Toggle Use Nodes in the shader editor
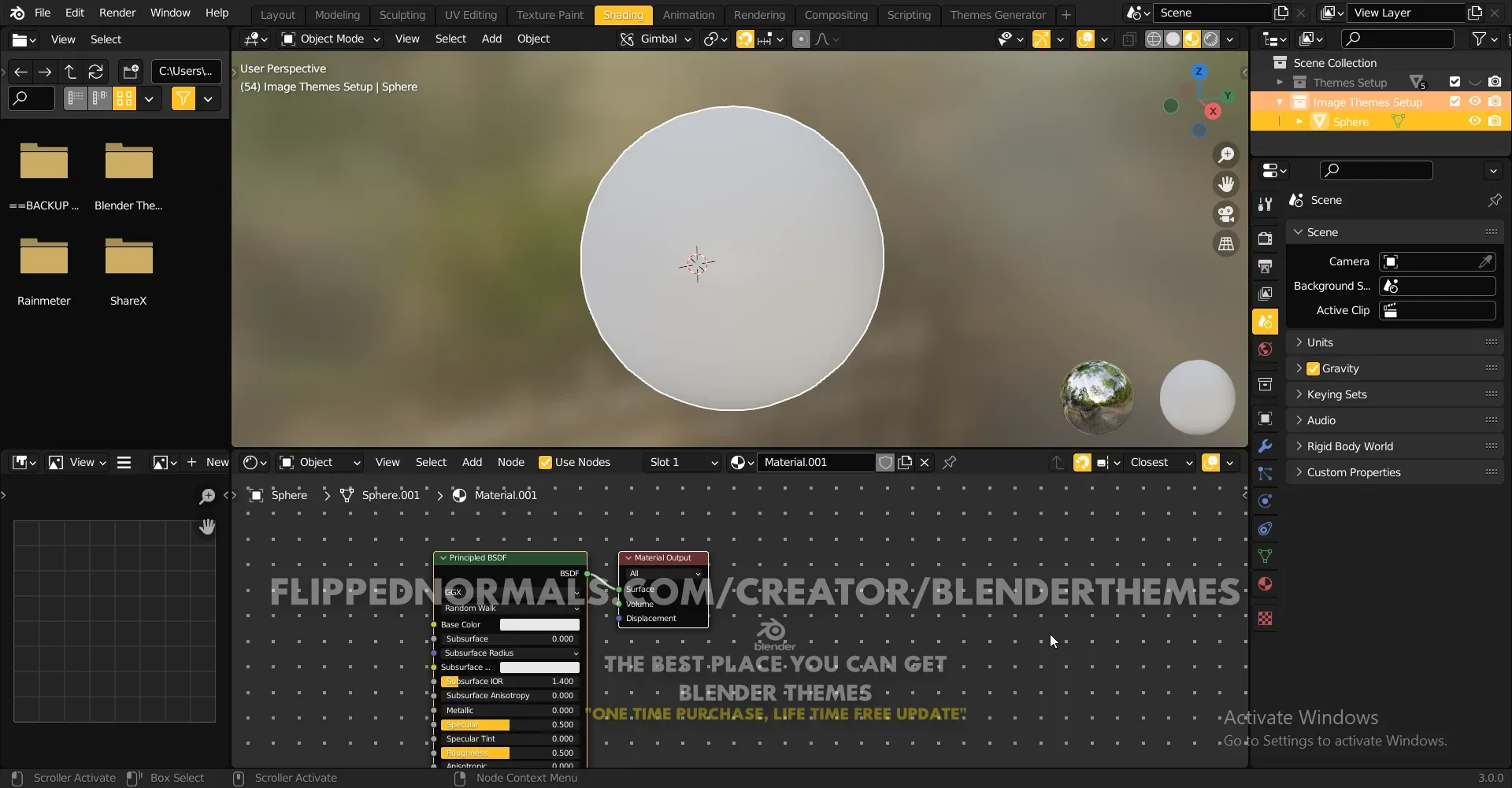Image resolution: width=1512 pixels, height=788 pixels. 547,462
